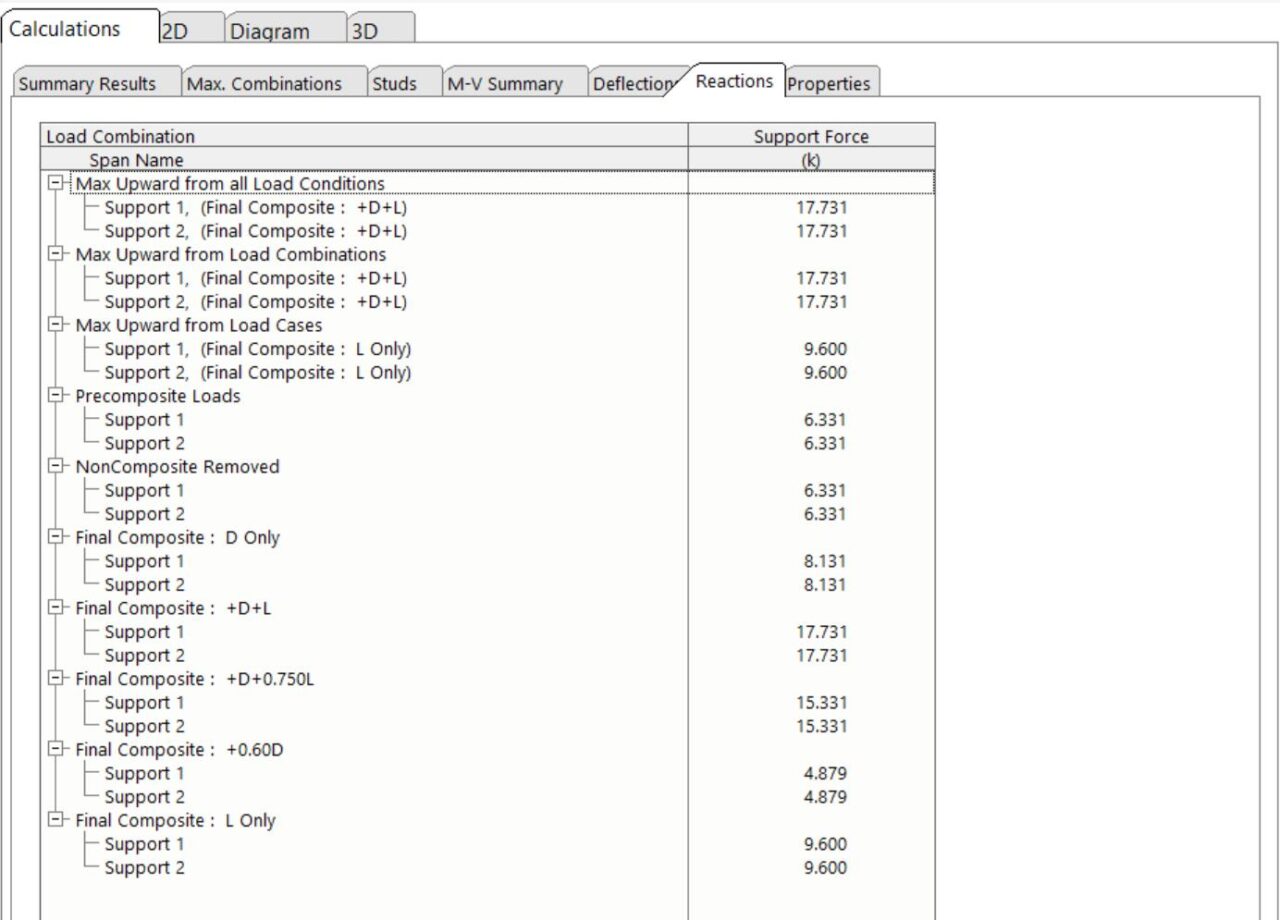Viewport: 1280px width, 920px height.
Task: Open the Max. Combinations tab
Action: (x=263, y=84)
